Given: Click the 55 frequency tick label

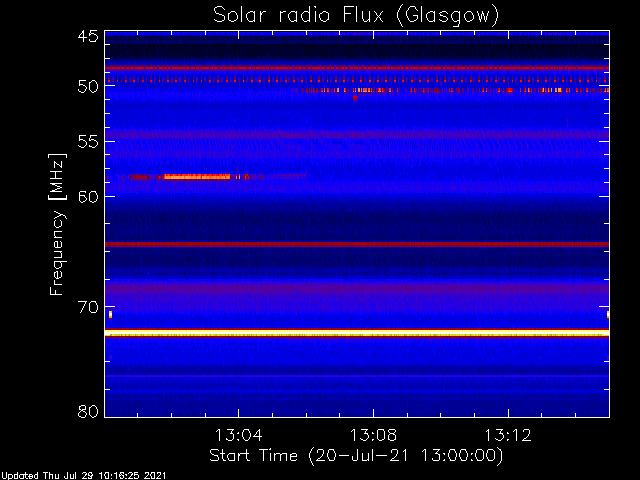Looking at the screenshot, I should (x=88, y=142).
